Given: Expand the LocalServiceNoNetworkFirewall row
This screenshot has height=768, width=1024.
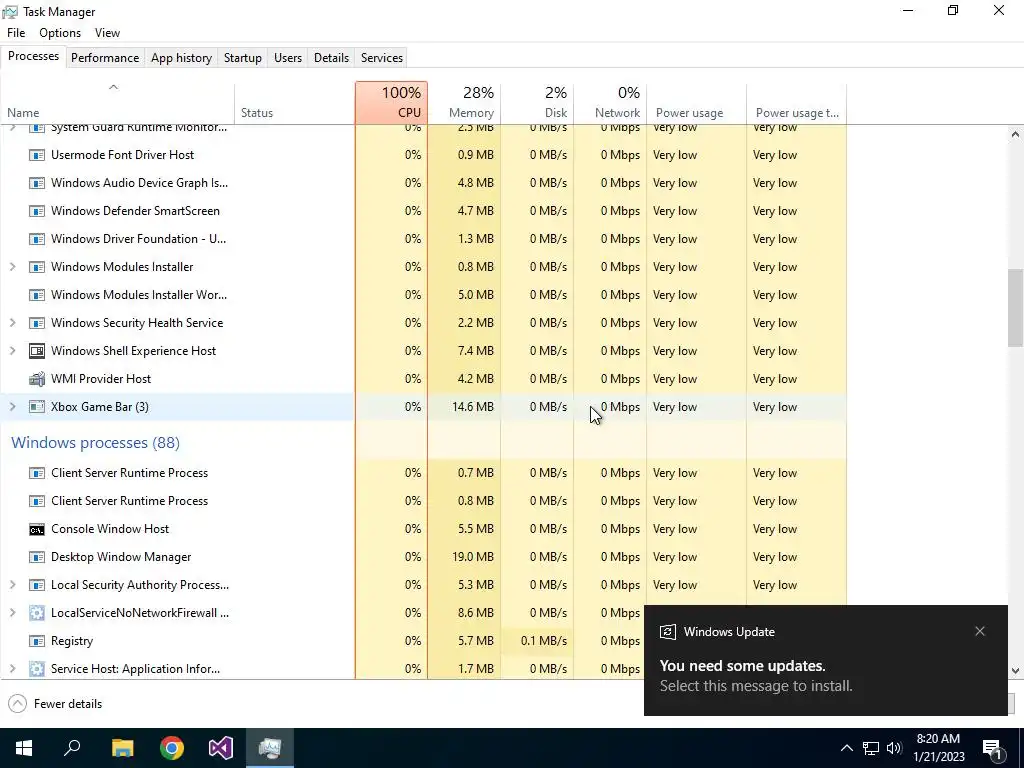Looking at the screenshot, I should click(x=12, y=613).
